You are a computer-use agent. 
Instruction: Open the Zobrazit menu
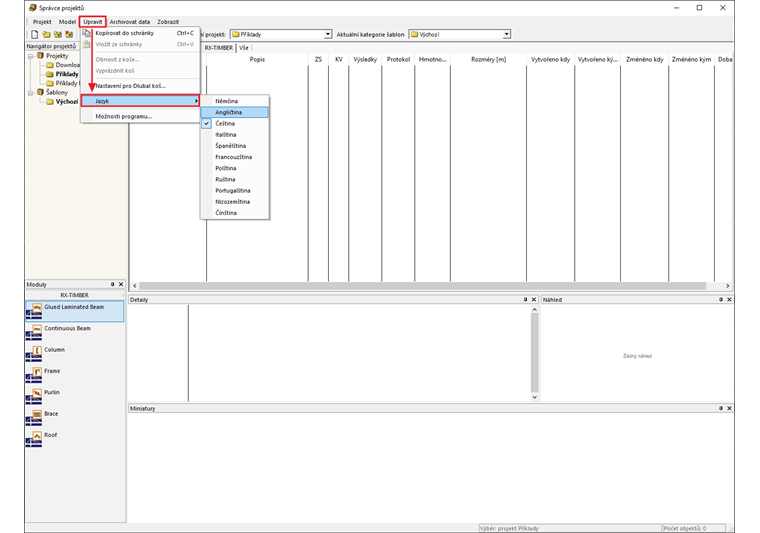168,22
